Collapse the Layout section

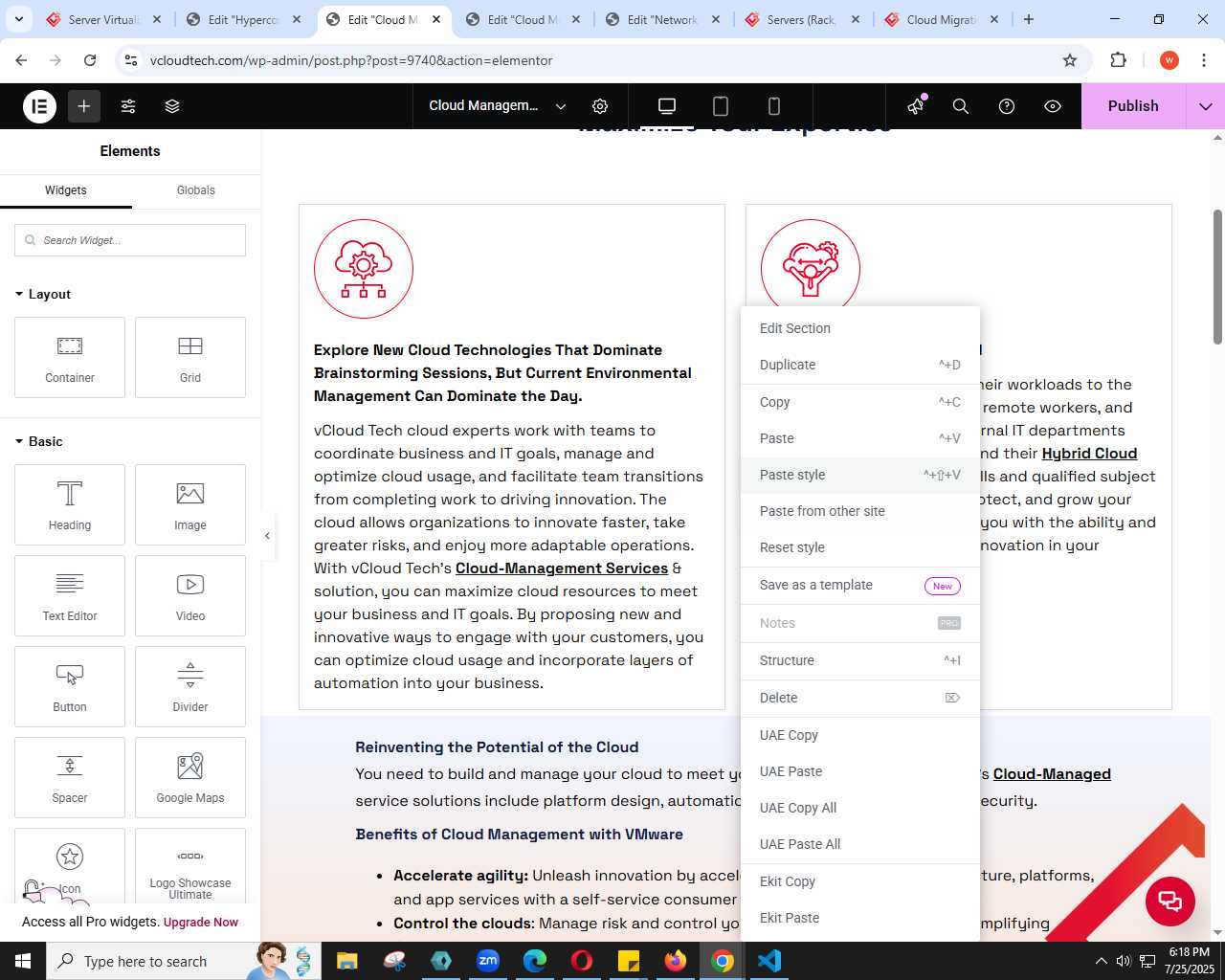[43, 294]
